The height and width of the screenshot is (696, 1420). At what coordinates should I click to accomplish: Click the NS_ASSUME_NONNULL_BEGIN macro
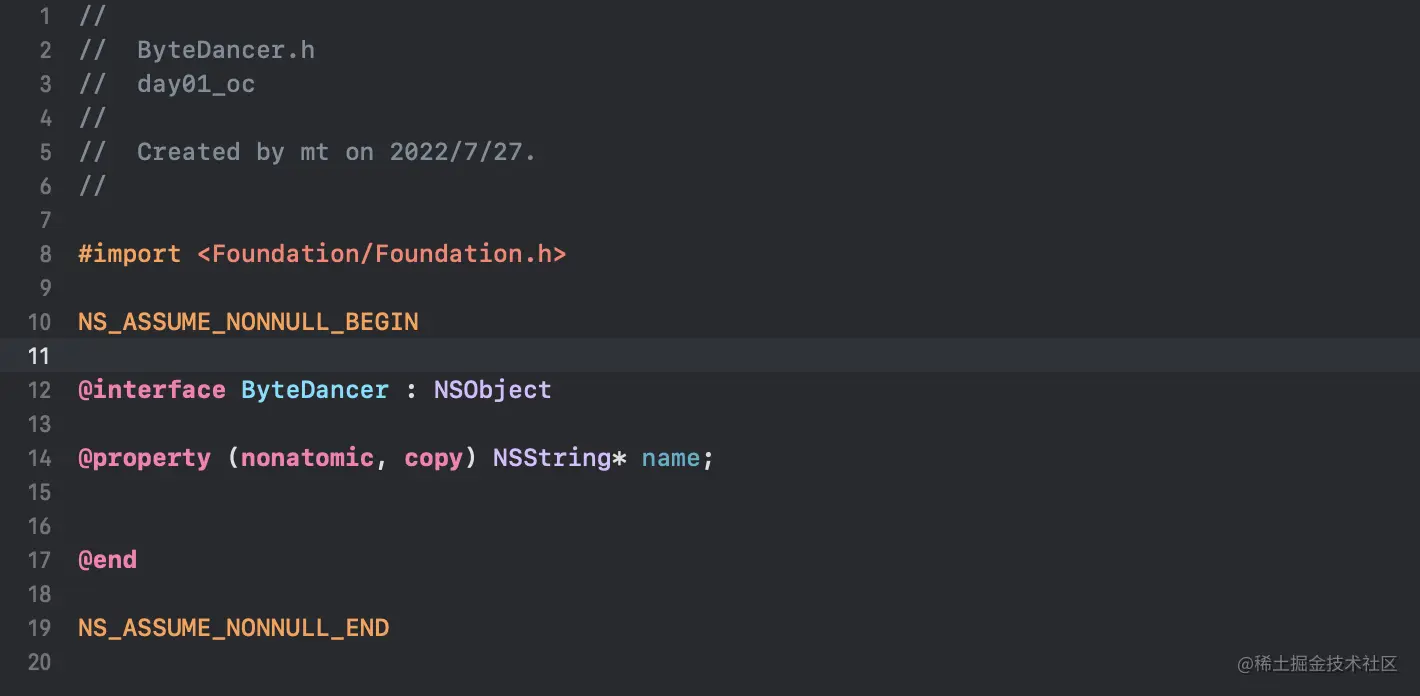point(247,321)
